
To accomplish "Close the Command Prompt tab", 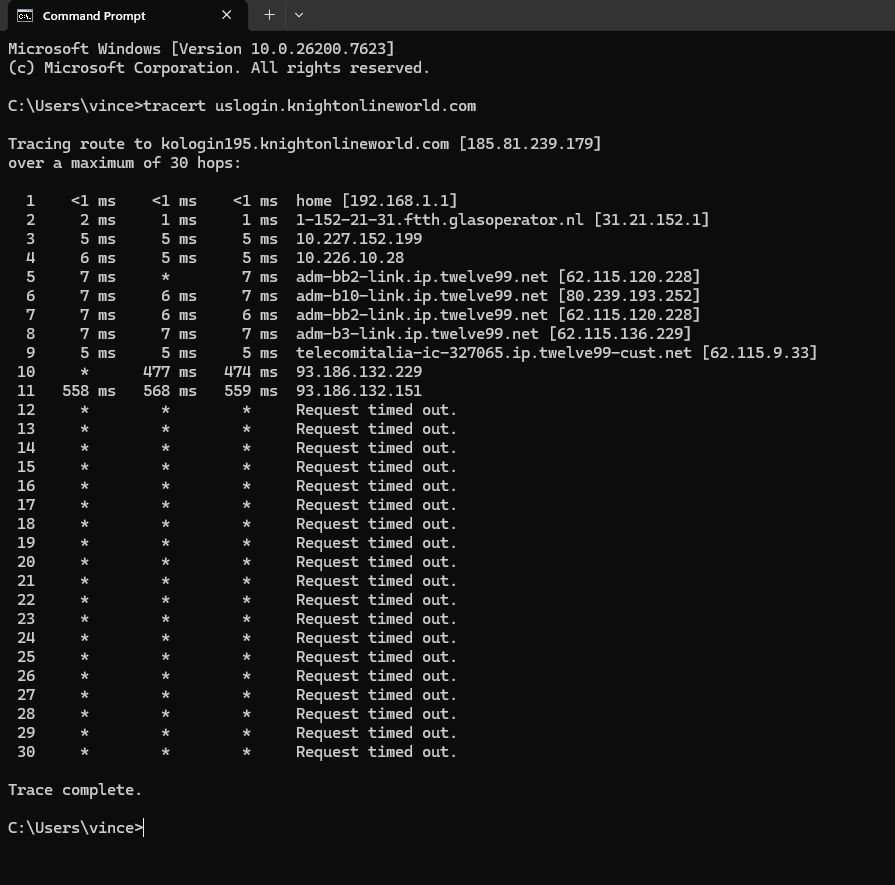I will (x=227, y=15).
